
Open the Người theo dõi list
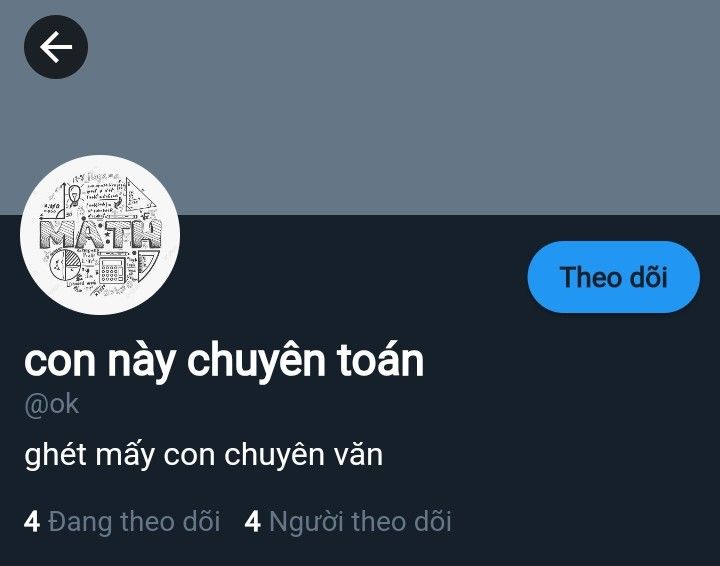348,521
